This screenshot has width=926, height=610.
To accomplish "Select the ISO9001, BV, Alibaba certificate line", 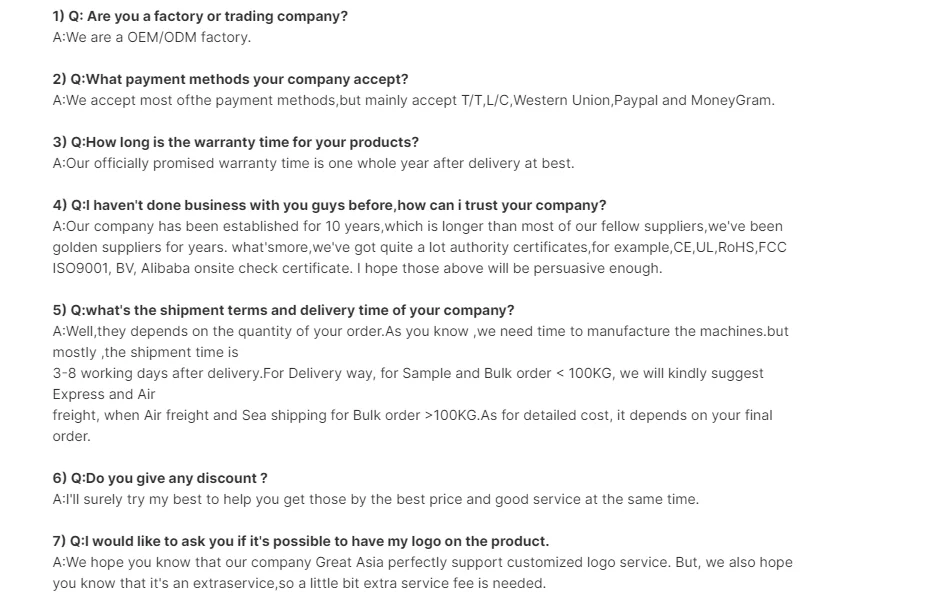I will 357,268.
